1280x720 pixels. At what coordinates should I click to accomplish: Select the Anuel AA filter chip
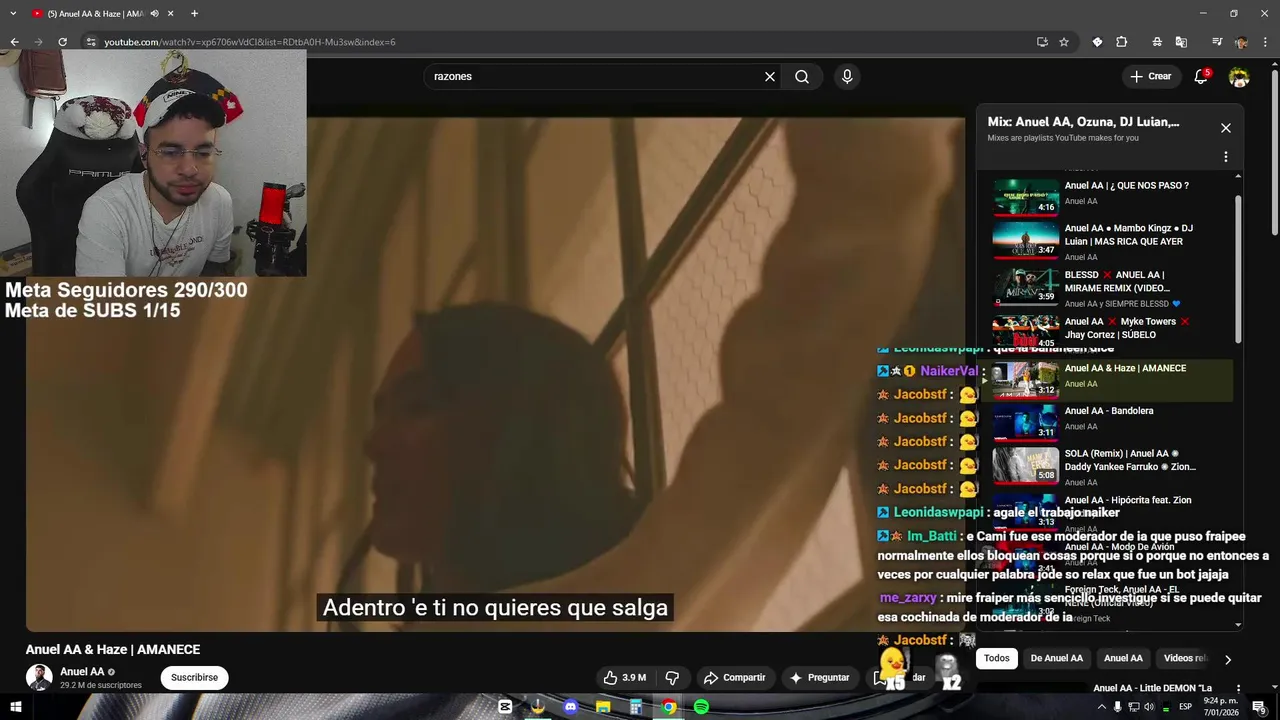pyautogui.click(x=1123, y=658)
